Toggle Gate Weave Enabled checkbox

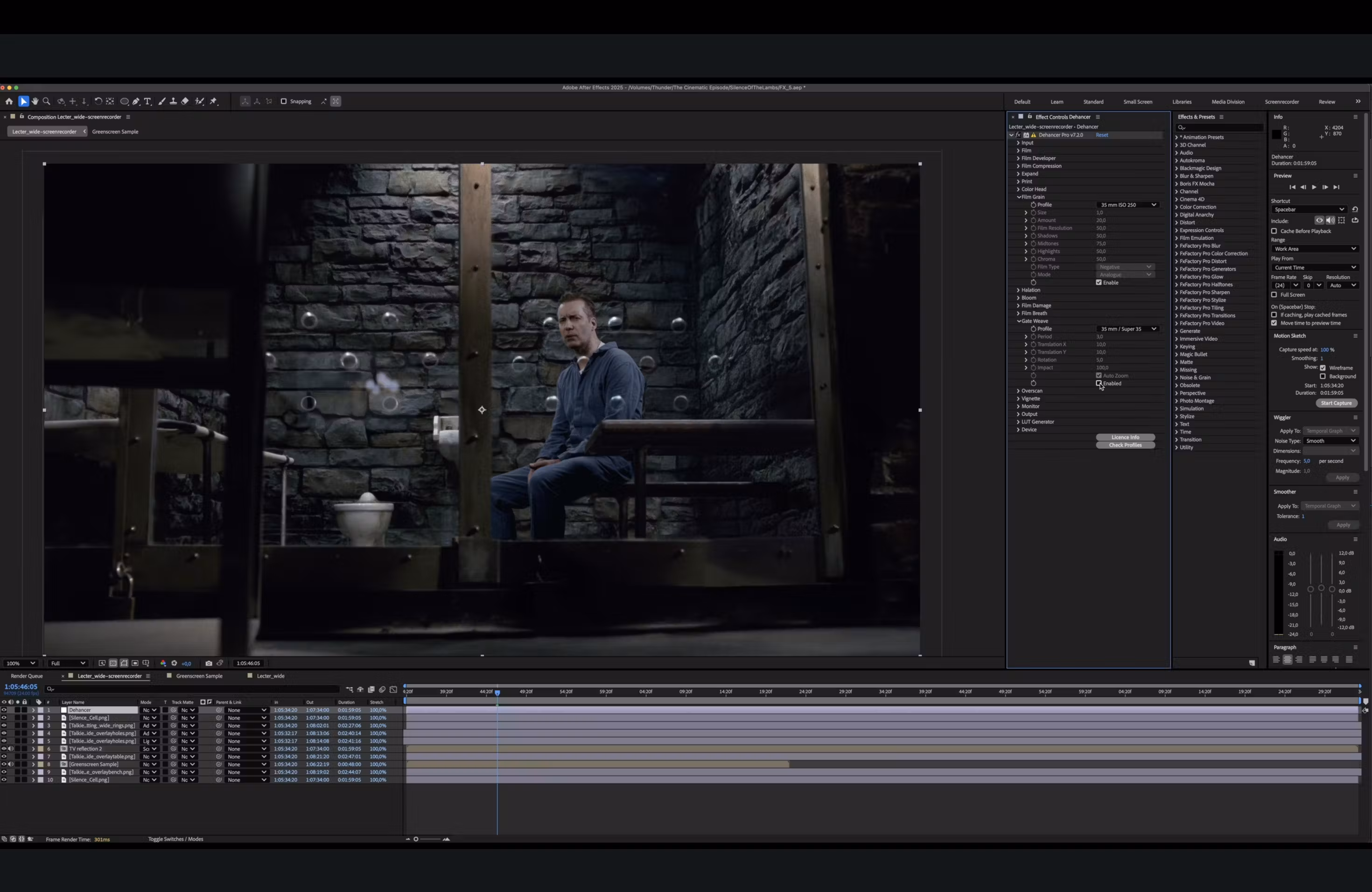coord(1099,383)
